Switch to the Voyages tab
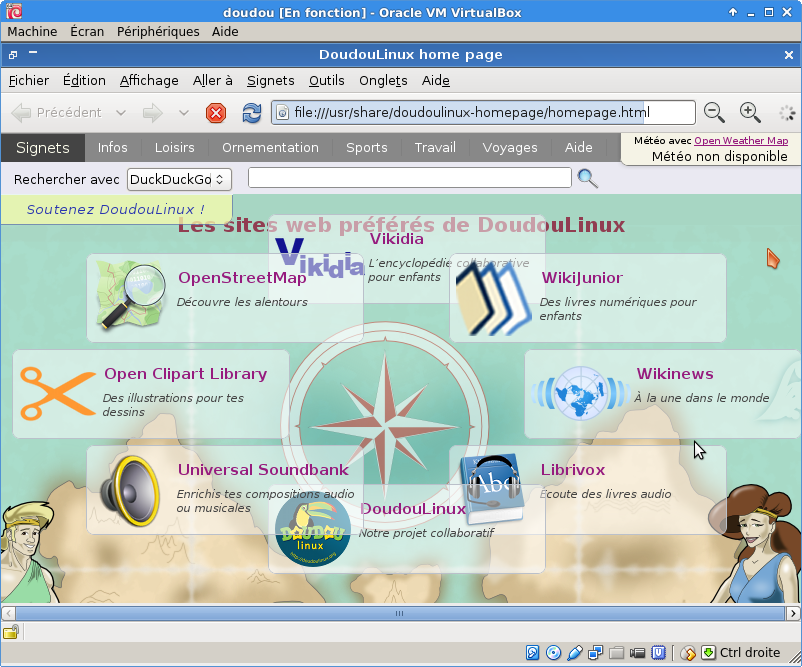802x667 pixels. [510, 148]
